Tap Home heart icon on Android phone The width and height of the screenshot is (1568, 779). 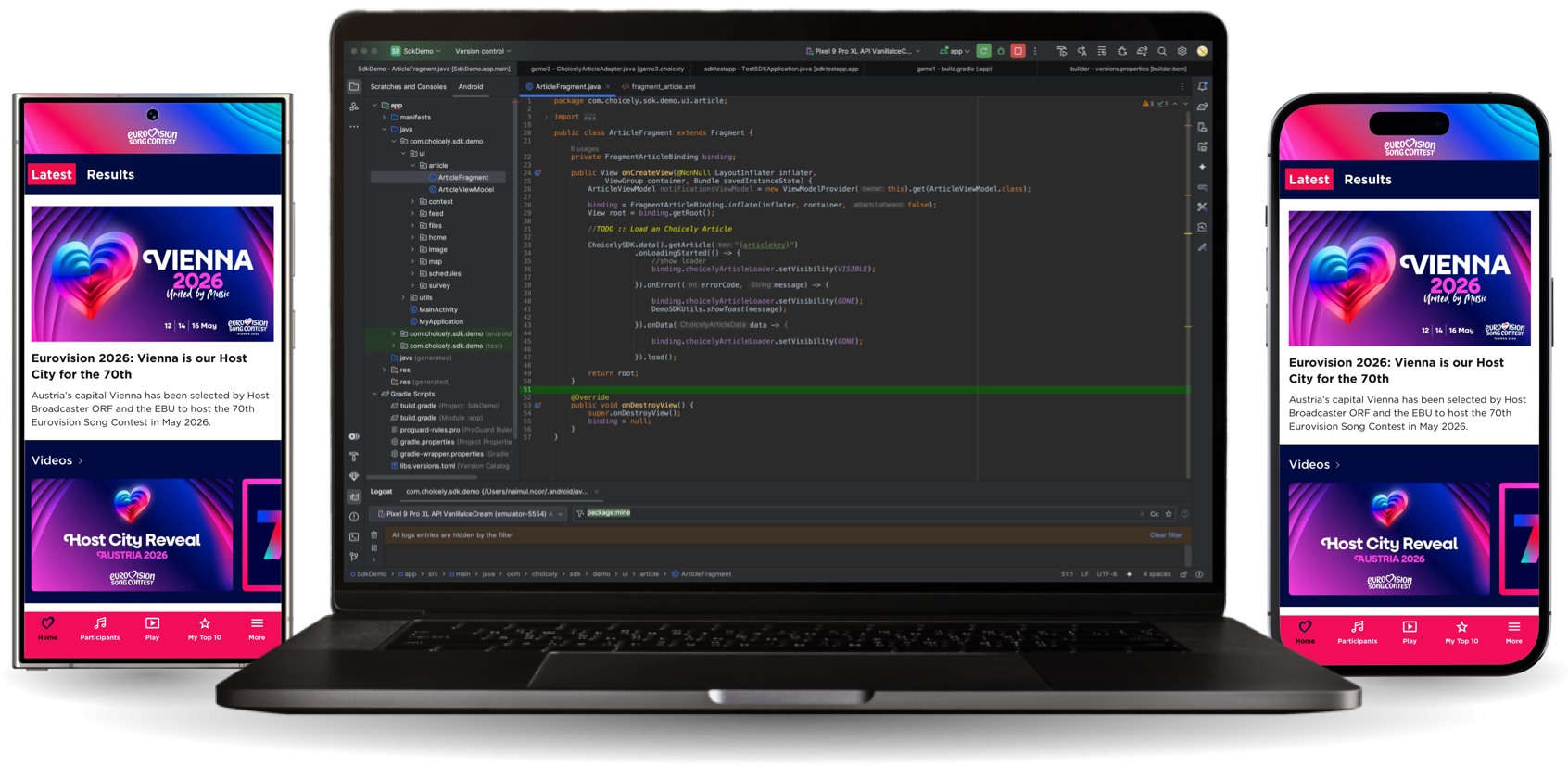[x=48, y=623]
